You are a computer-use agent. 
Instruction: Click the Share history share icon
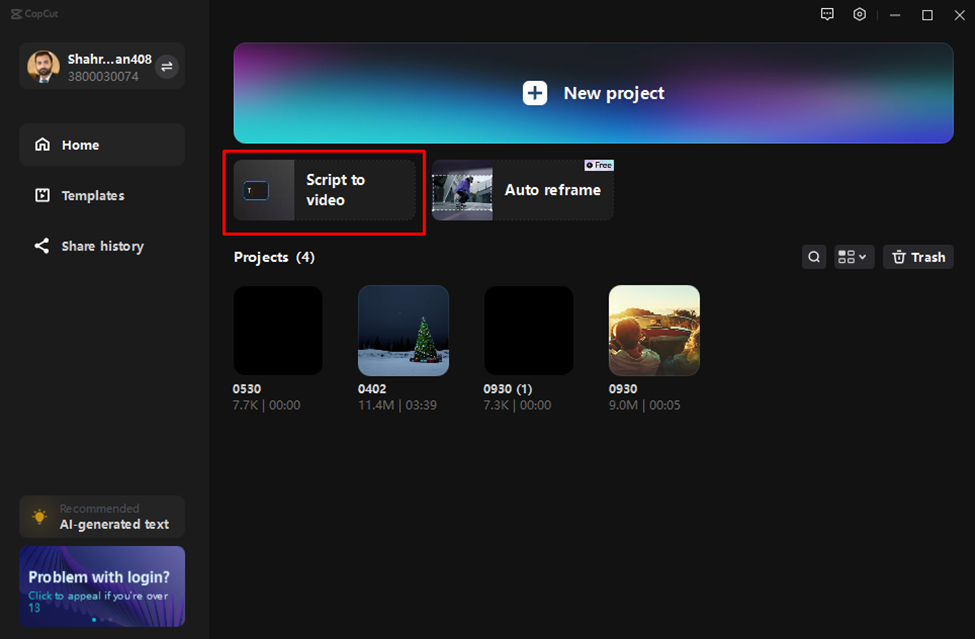tap(42, 246)
